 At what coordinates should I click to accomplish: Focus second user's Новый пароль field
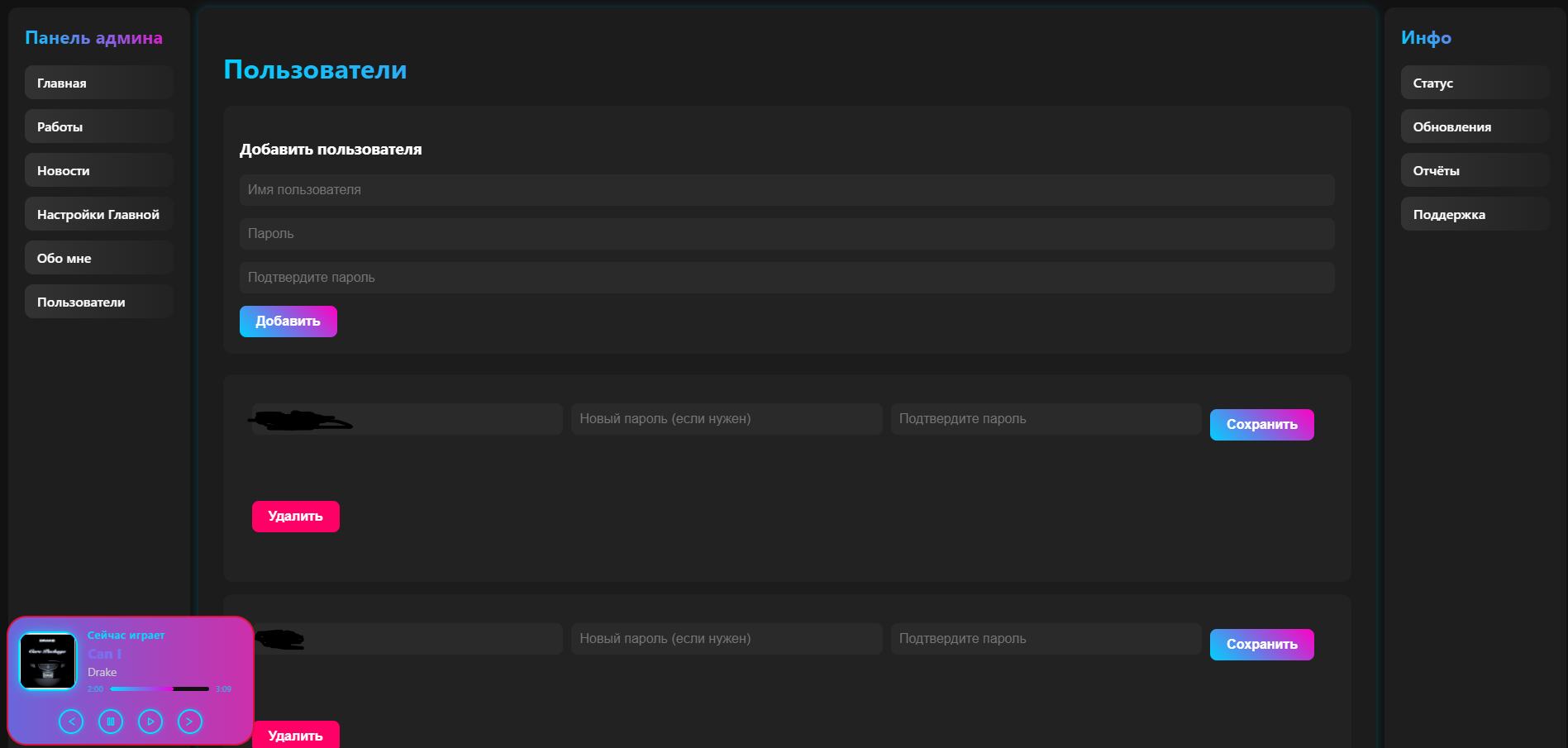point(727,639)
